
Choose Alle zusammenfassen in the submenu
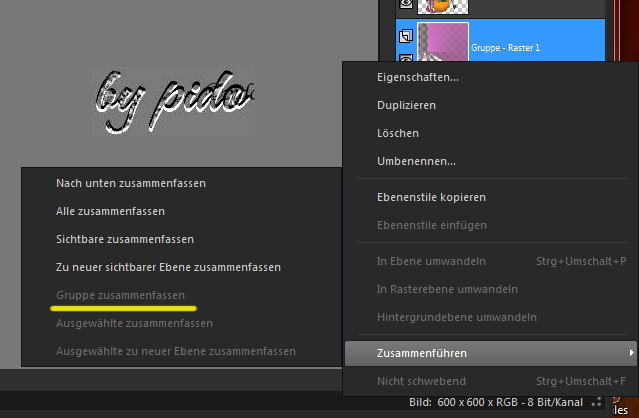click(x=111, y=211)
